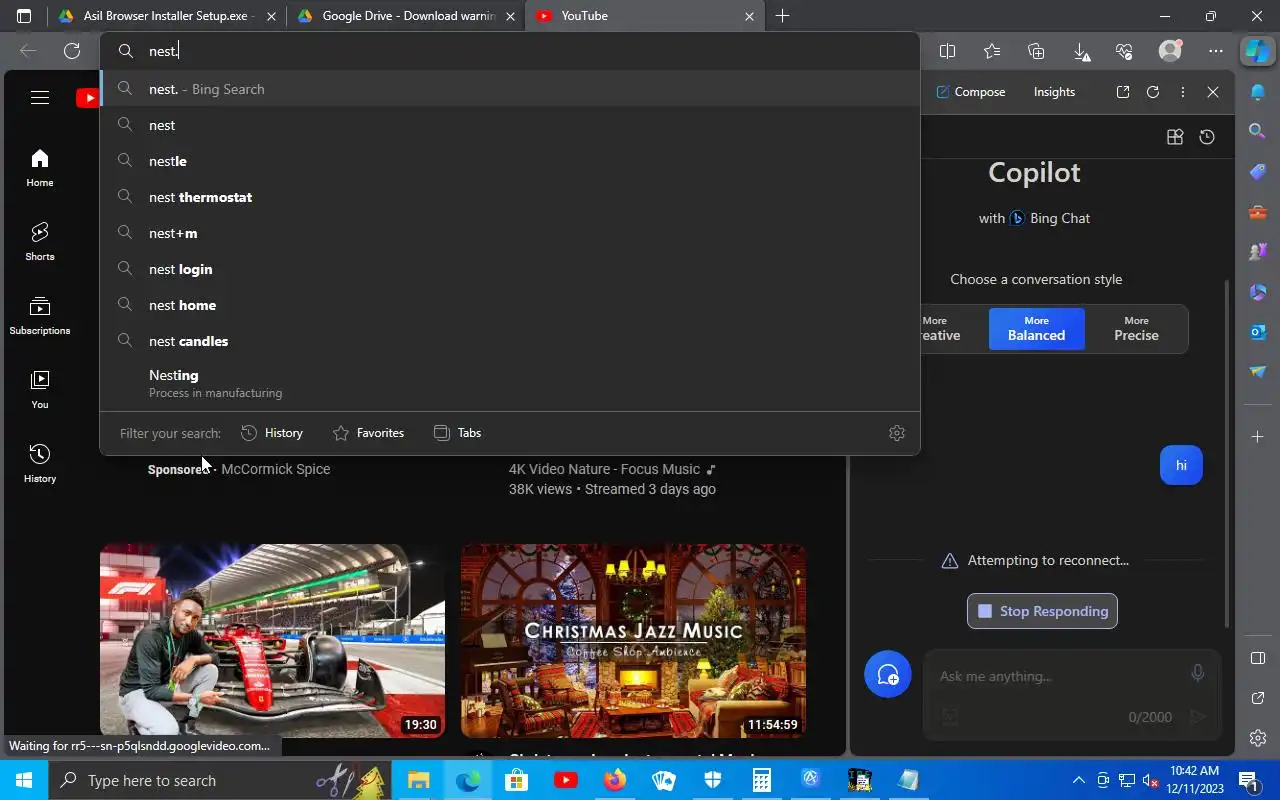Filter search suggestions by Favorites
The image size is (1280, 800).
click(368, 433)
